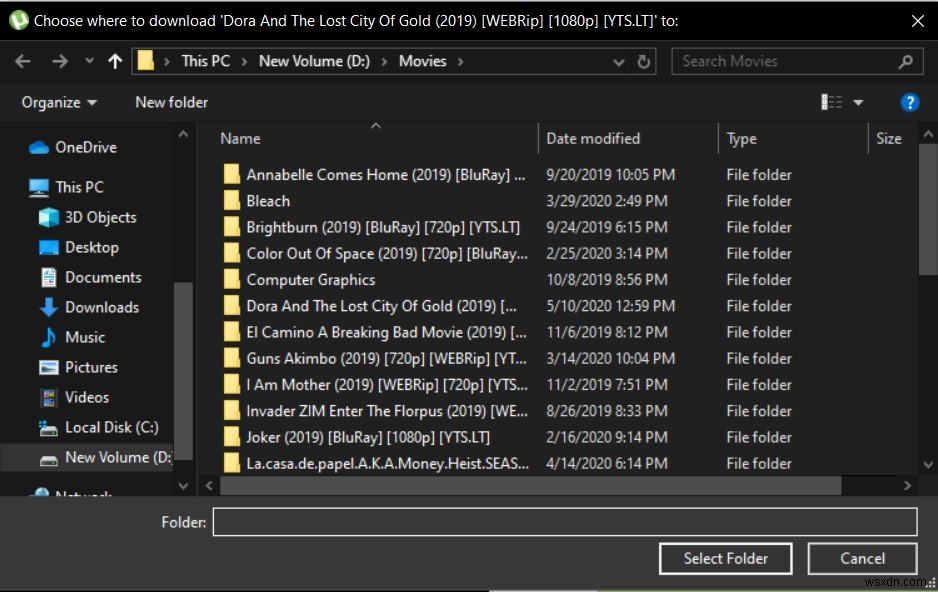Click New Volume (D:) in the breadcrumb
The width and height of the screenshot is (938, 592).
(x=313, y=61)
